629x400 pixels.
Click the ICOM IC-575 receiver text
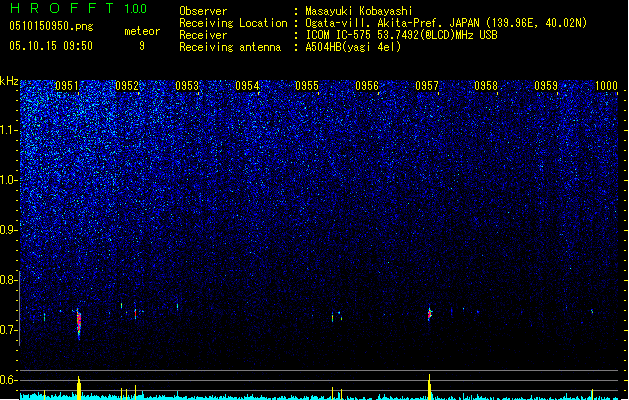tap(401, 35)
